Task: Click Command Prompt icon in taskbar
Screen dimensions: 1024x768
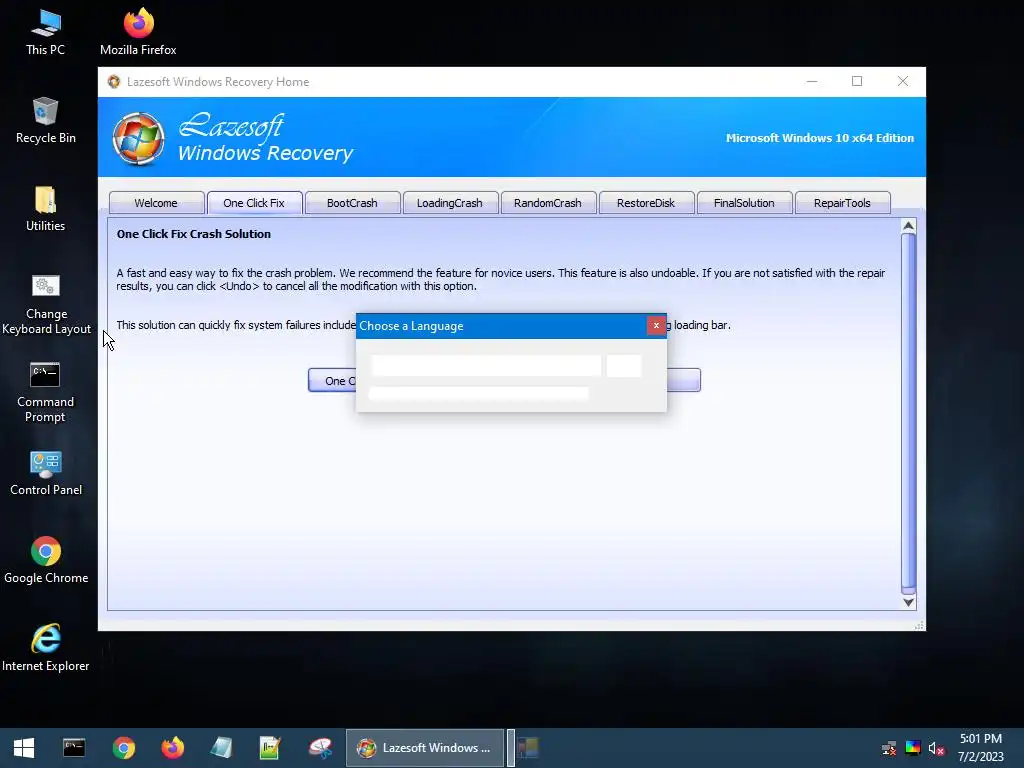Action: (x=74, y=748)
